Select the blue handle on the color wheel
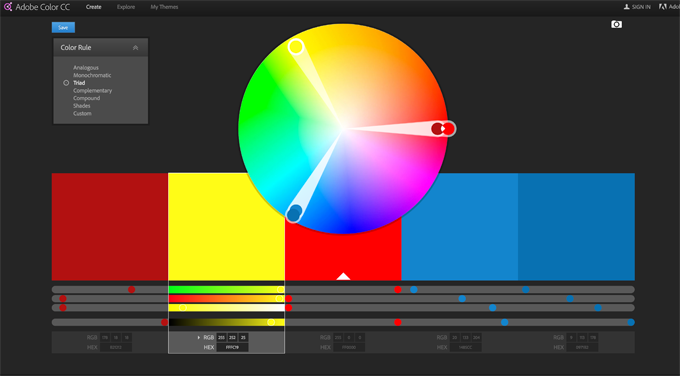Viewport: 680px width, 376px height. (294, 214)
